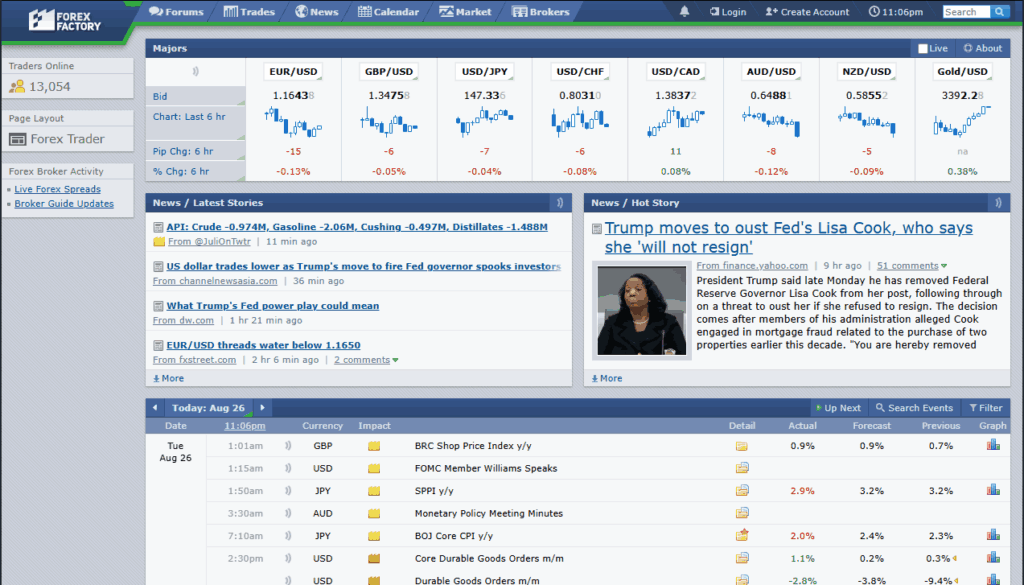Click into the Search input field

click(964, 12)
